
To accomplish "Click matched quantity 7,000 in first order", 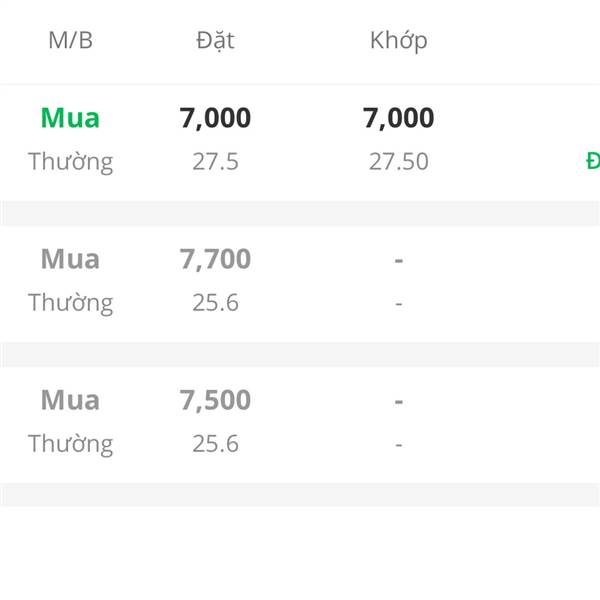I will [398, 118].
